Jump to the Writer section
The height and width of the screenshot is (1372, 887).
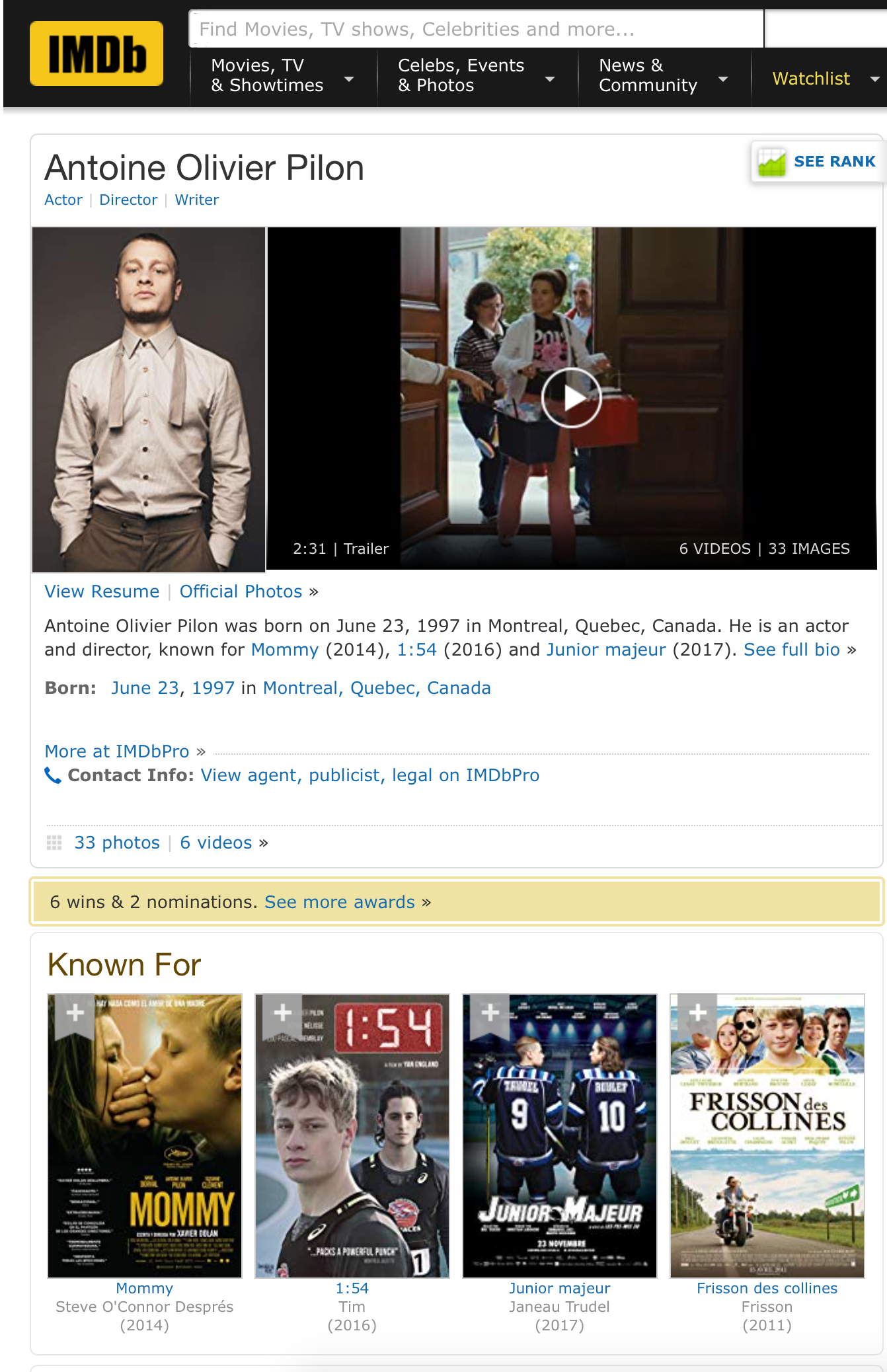(197, 200)
